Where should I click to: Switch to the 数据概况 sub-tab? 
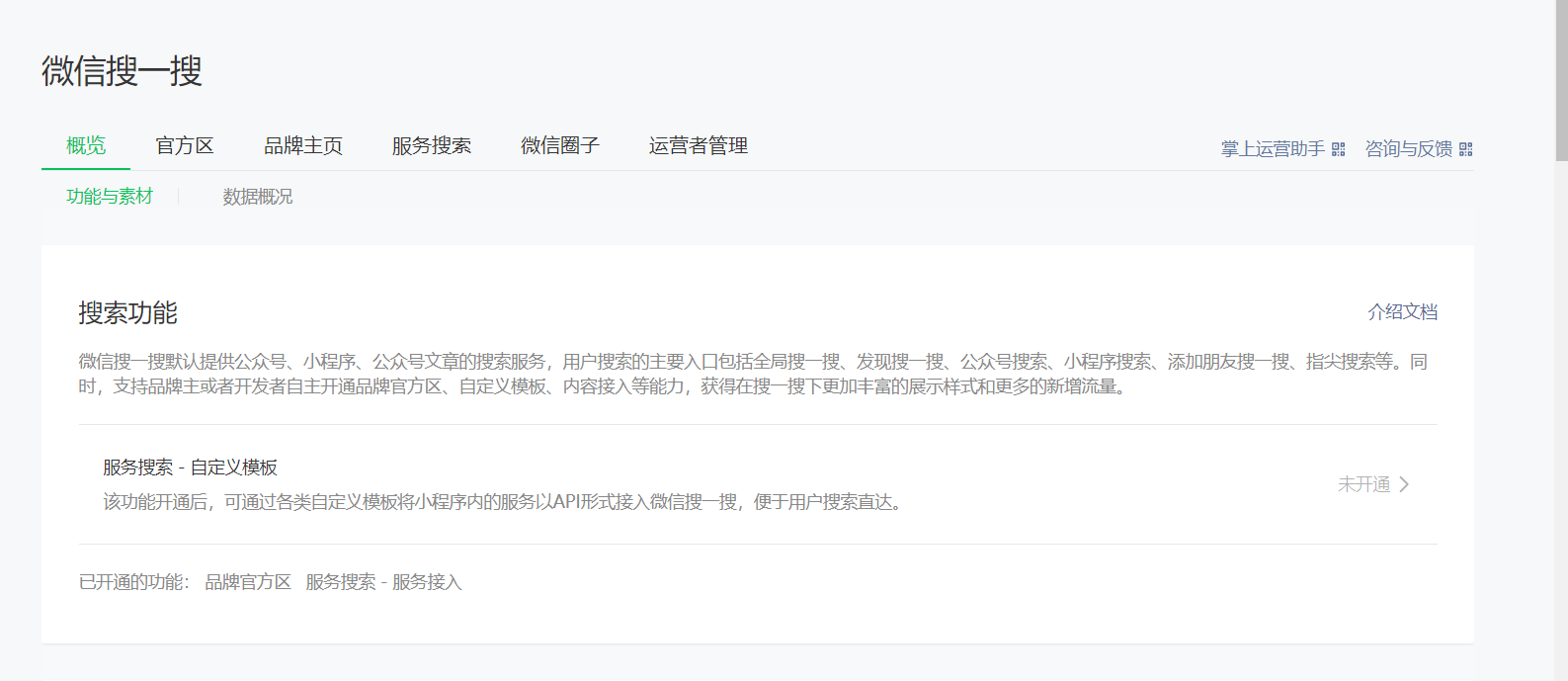258,197
